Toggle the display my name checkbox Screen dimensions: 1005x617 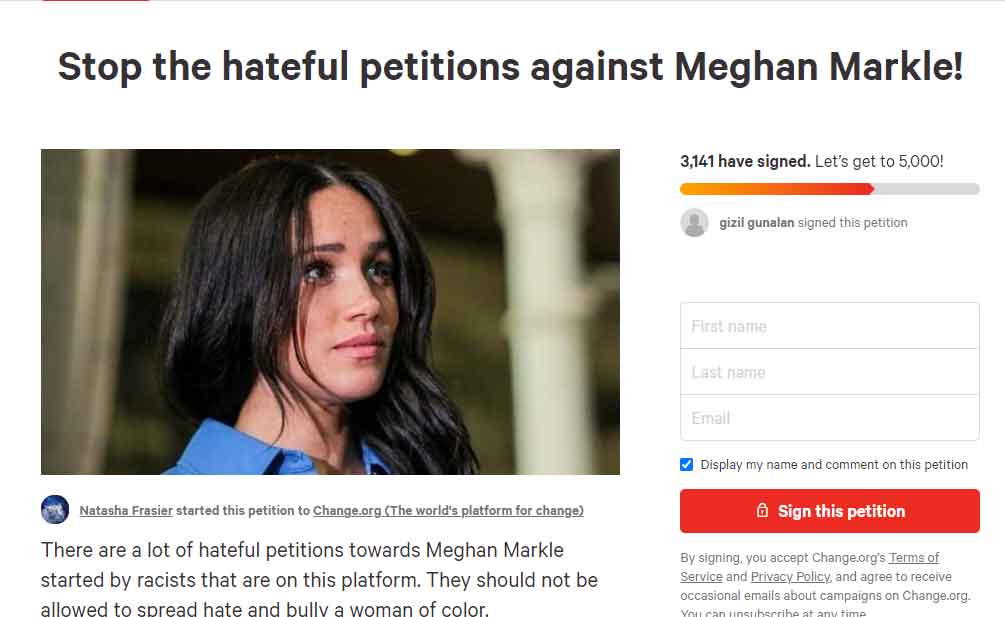[686, 464]
